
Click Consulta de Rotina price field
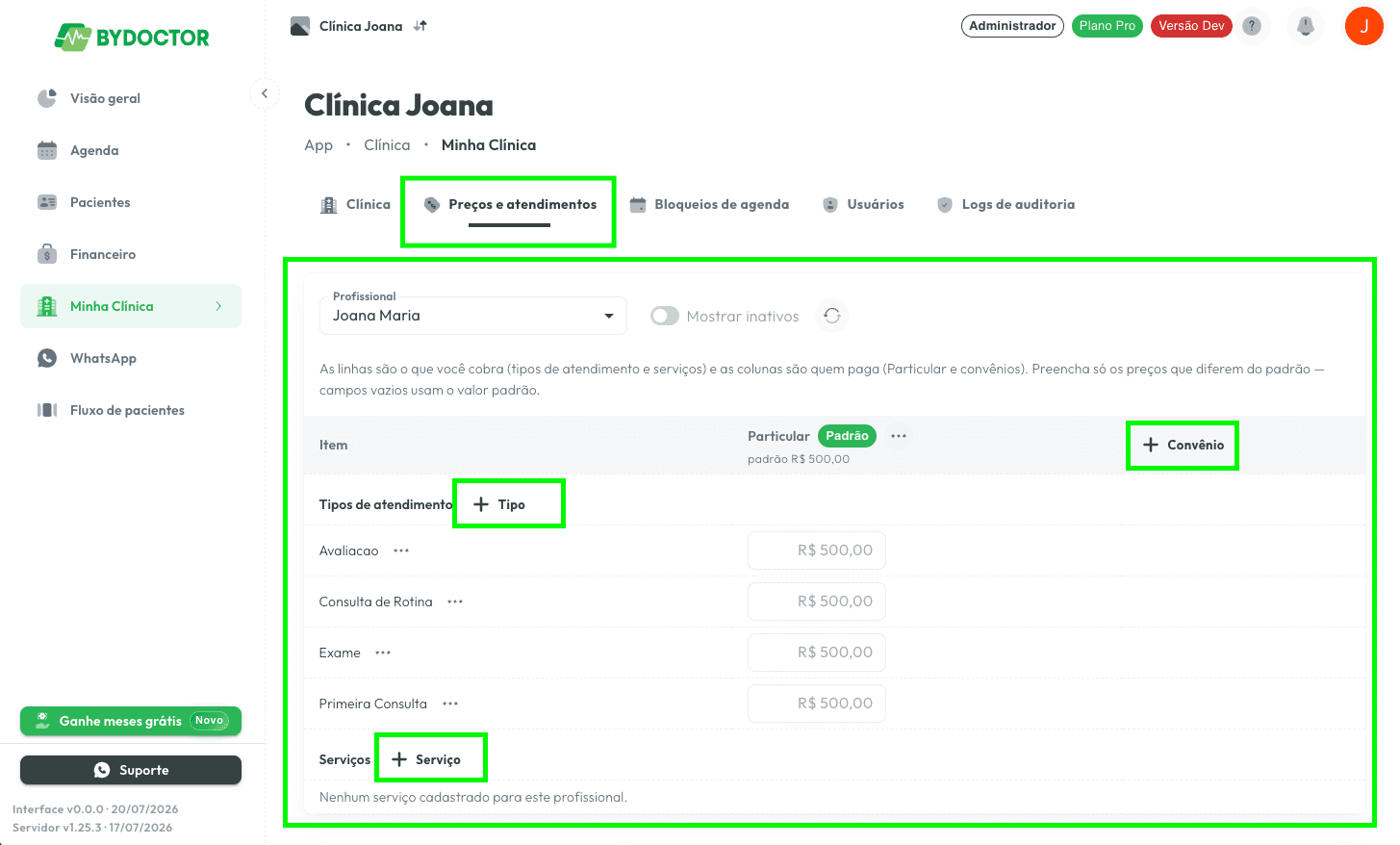817,602
